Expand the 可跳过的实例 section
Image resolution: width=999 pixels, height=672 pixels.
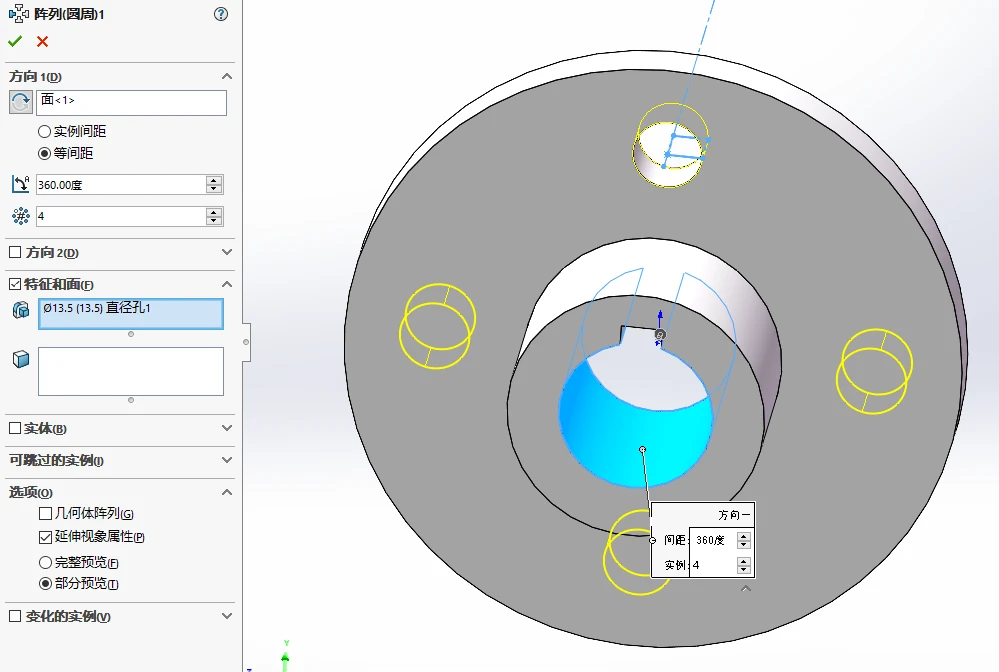[227, 460]
